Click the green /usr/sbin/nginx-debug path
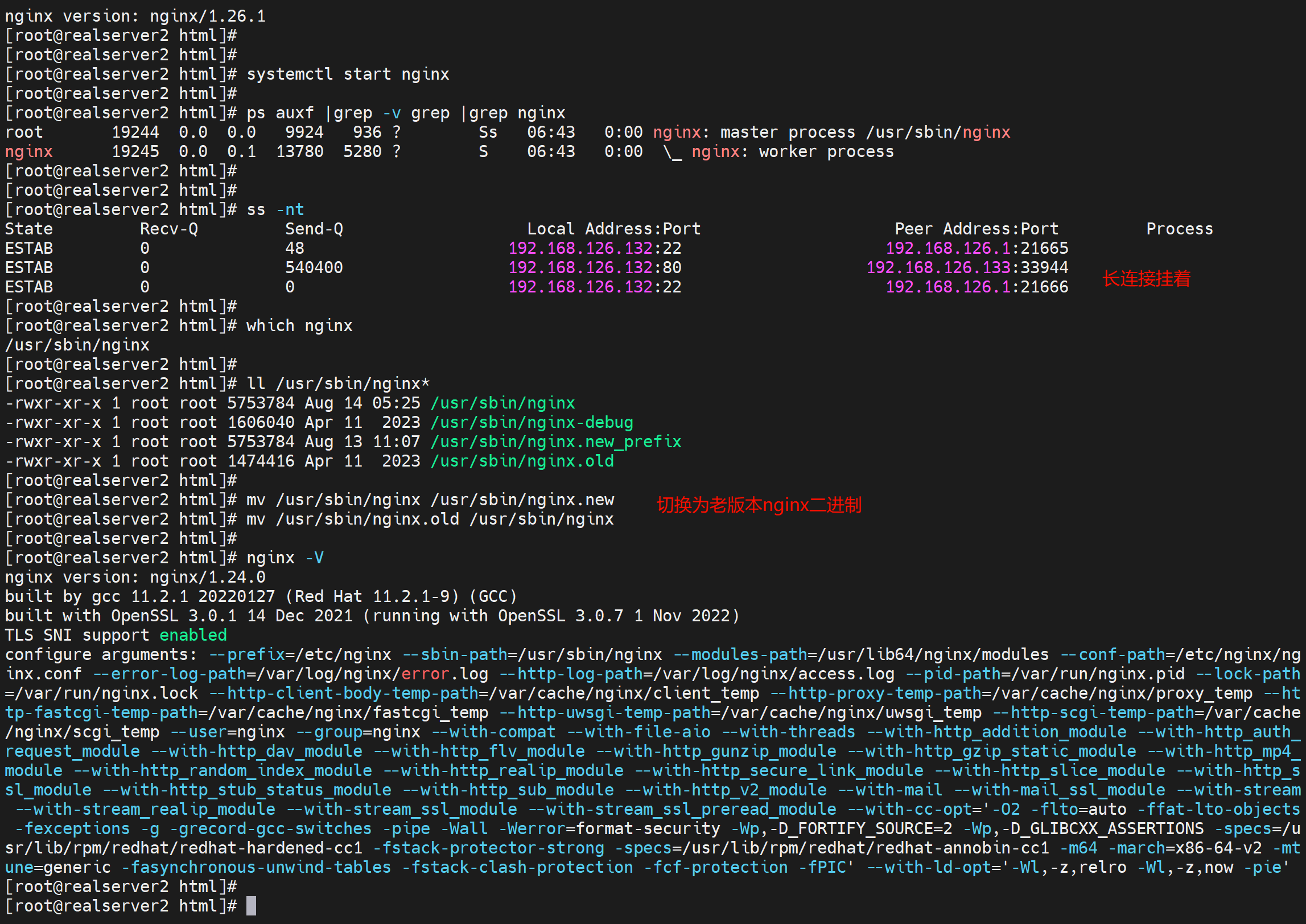The height and width of the screenshot is (924, 1306). point(532,422)
